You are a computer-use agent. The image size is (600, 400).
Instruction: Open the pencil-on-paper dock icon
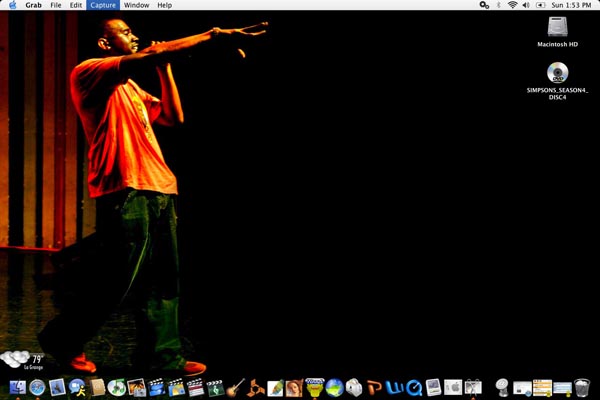[275, 388]
